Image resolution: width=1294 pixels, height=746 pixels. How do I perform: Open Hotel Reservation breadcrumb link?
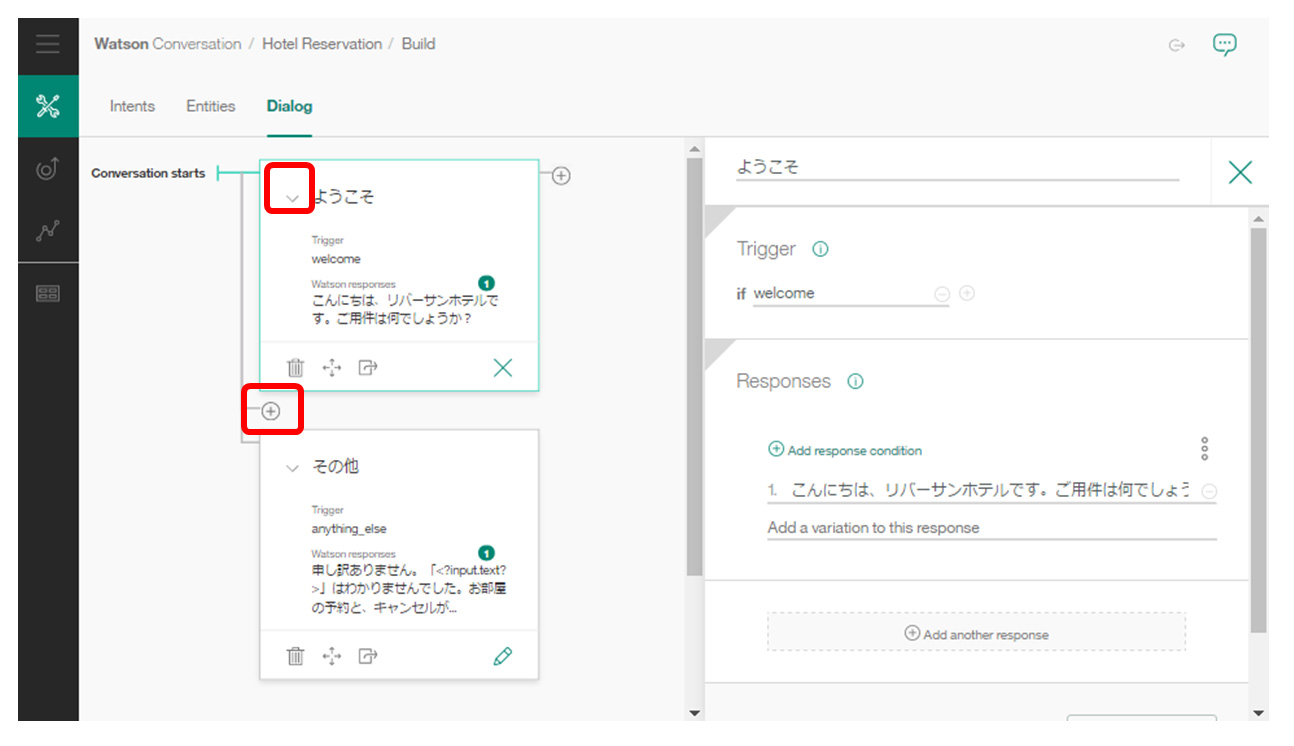point(322,44)
